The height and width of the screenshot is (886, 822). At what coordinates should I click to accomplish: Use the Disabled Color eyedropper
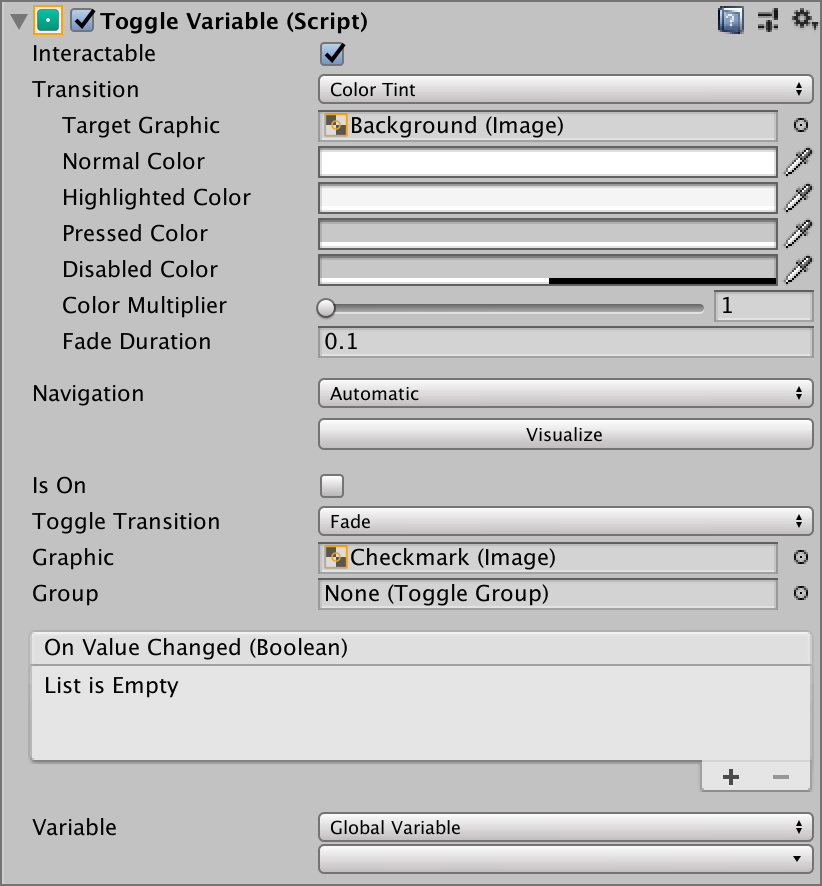pyautogui.click(x=798, y=270)
